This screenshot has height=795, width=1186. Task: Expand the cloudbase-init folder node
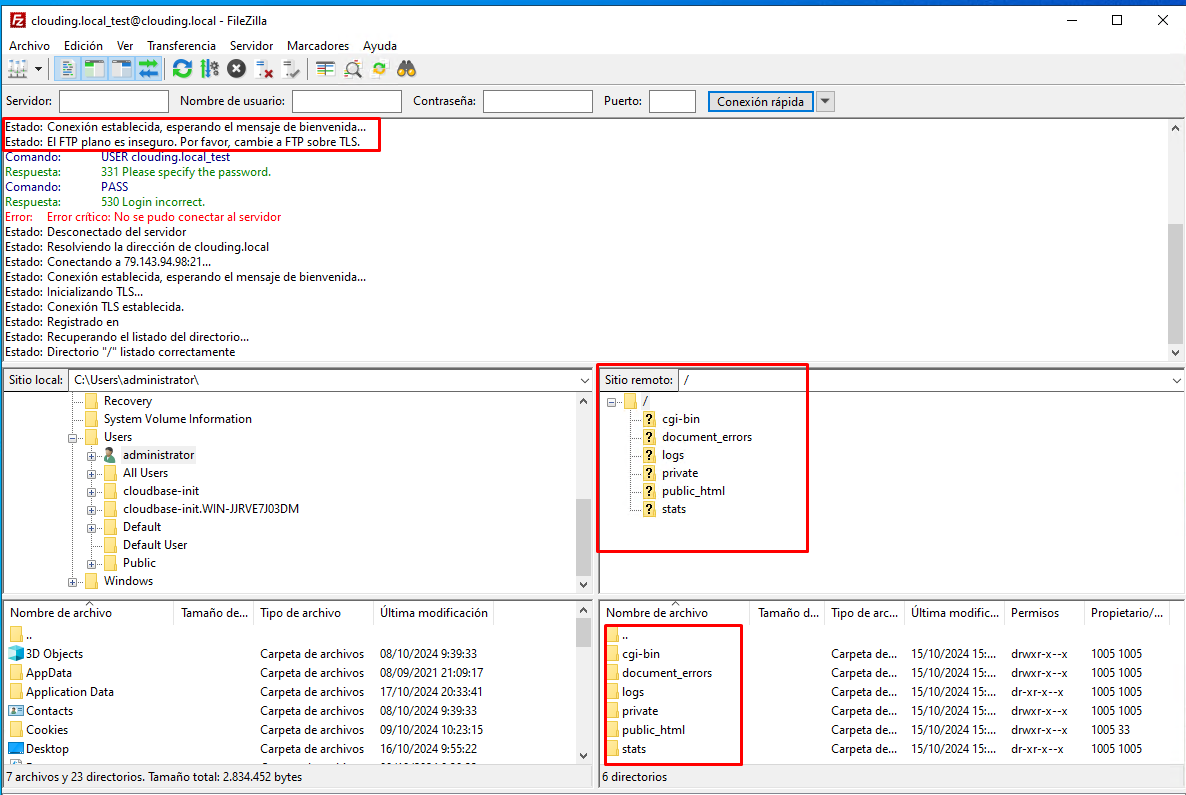coord(92,492)
